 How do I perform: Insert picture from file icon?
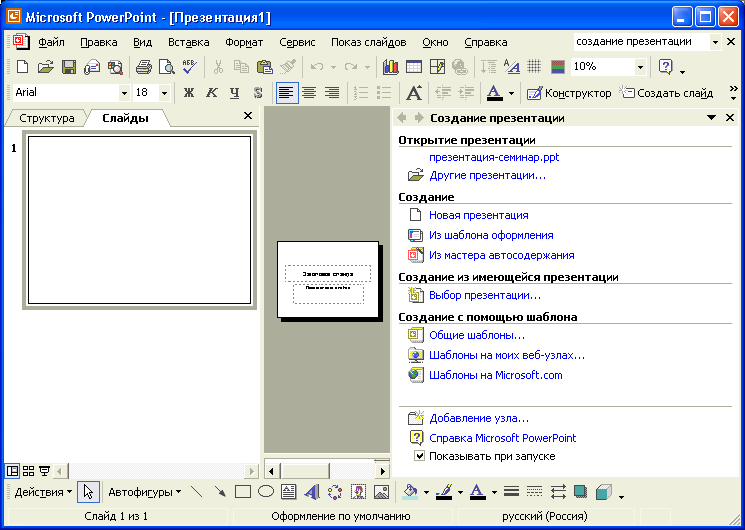click(381, 492)
